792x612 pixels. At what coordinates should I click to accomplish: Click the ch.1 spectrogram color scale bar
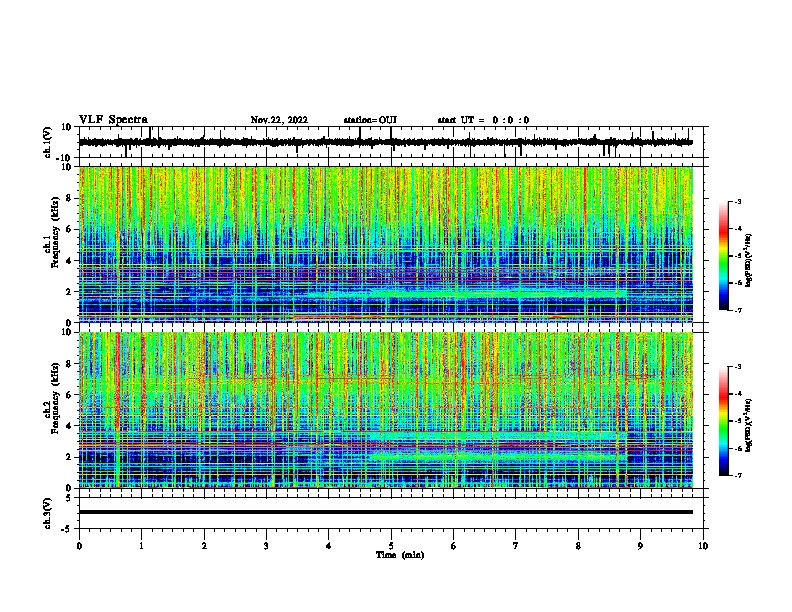click(x=723, y=256)
